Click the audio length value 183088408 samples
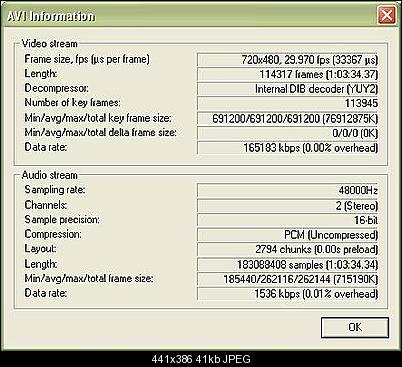Image resolution: width=402 pixels, height=367 pixels. coord(288,265)
